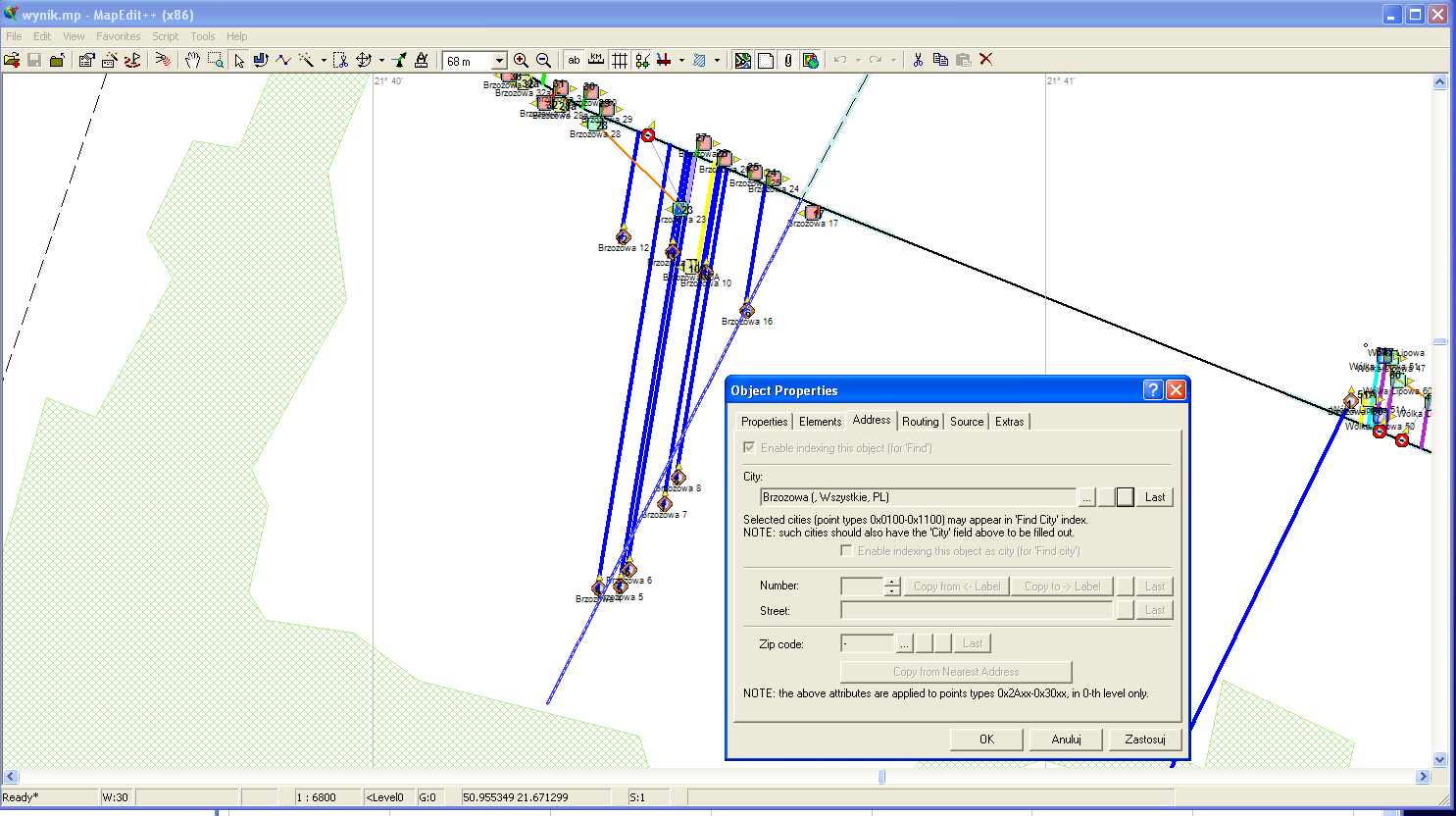
Task: Click the Anuluj button
Action: coord(1066,739)
